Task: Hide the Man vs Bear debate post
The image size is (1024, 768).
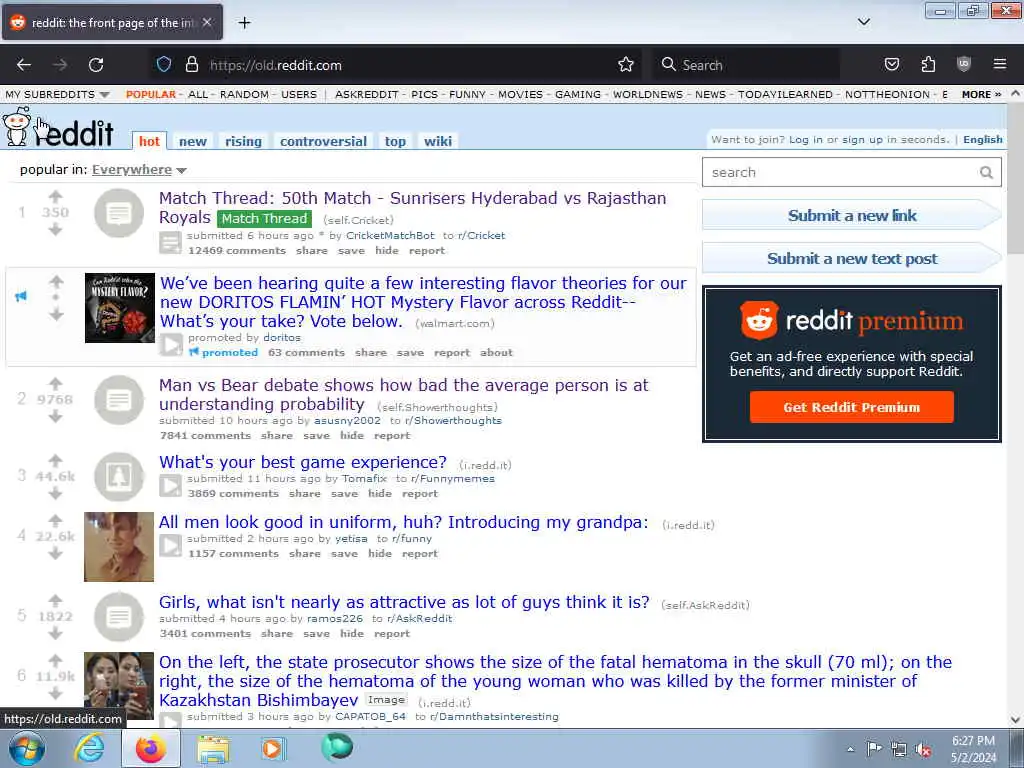Action: coord(351,436)
